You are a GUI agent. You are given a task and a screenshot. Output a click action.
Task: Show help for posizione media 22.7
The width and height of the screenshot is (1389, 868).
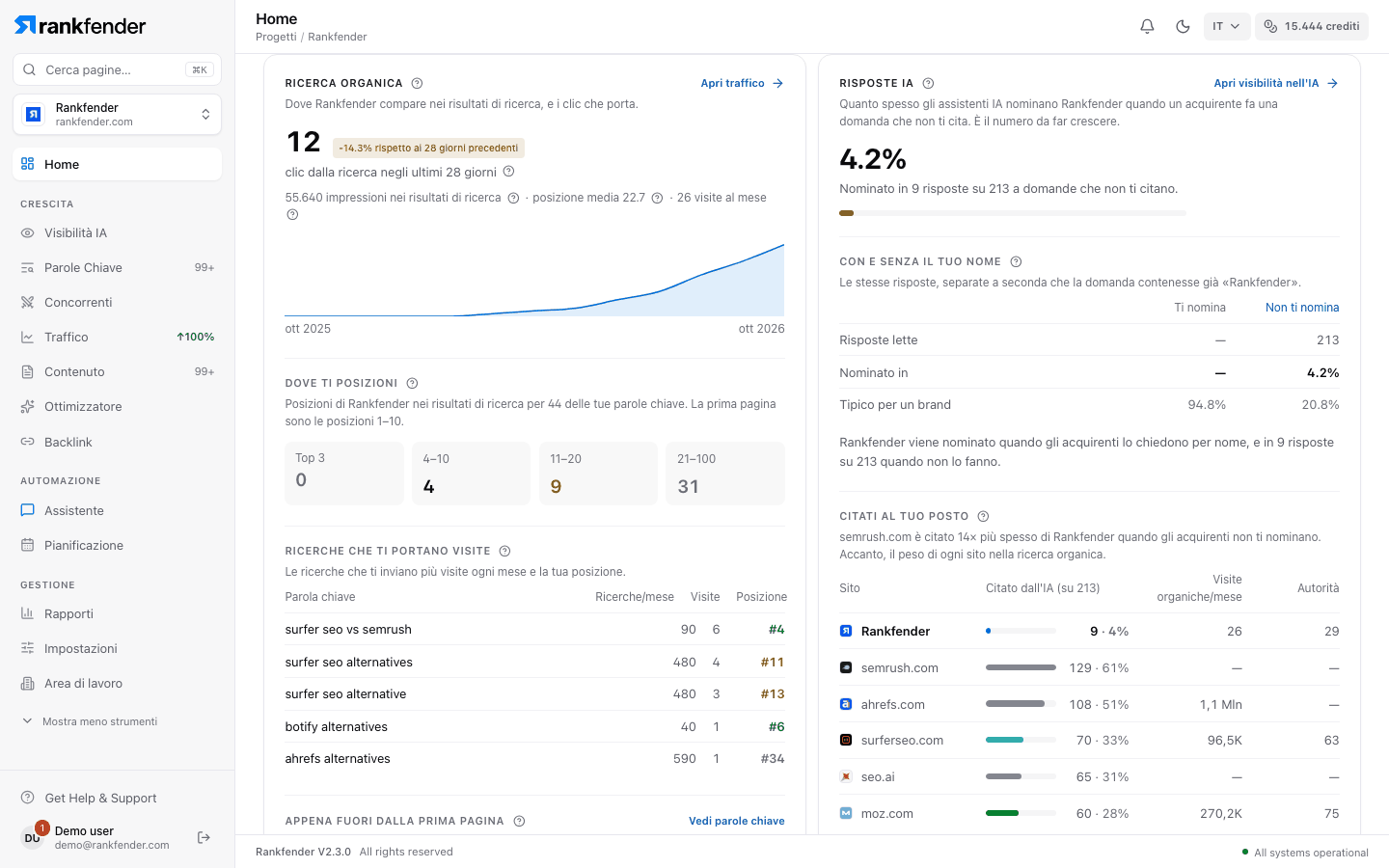[x=657, y=198]
